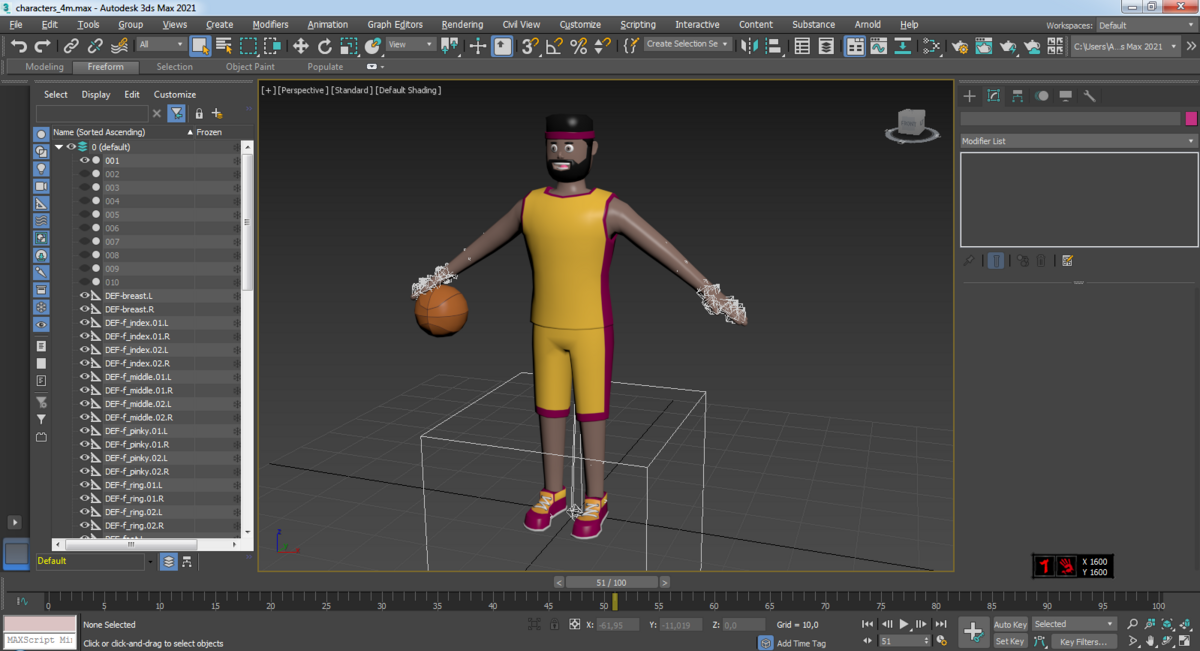Image resolution: width=1200 pixels, height=651 pixels.
Task: Open the Workspaces Default dropdown
Action: click(1146, 25)
